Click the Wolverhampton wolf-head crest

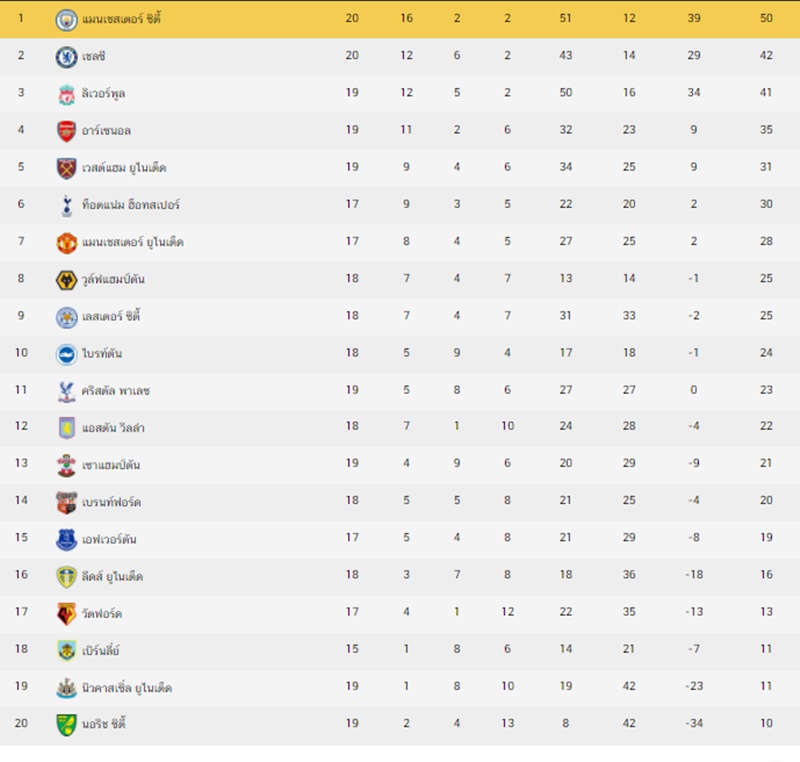click(x=66, y=281)
